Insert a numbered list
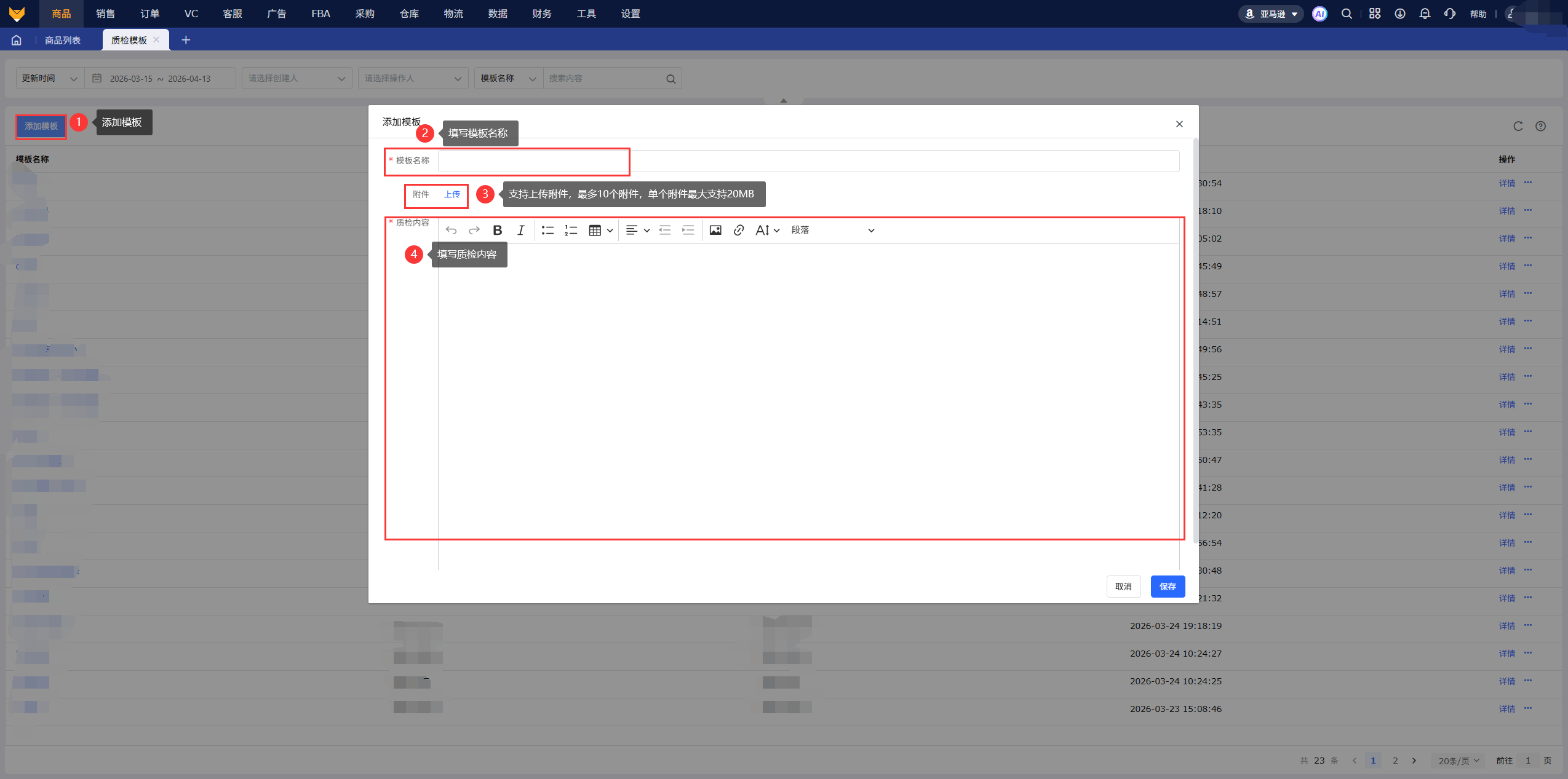This screenshot has width=1568, height=779. [571, 230]
